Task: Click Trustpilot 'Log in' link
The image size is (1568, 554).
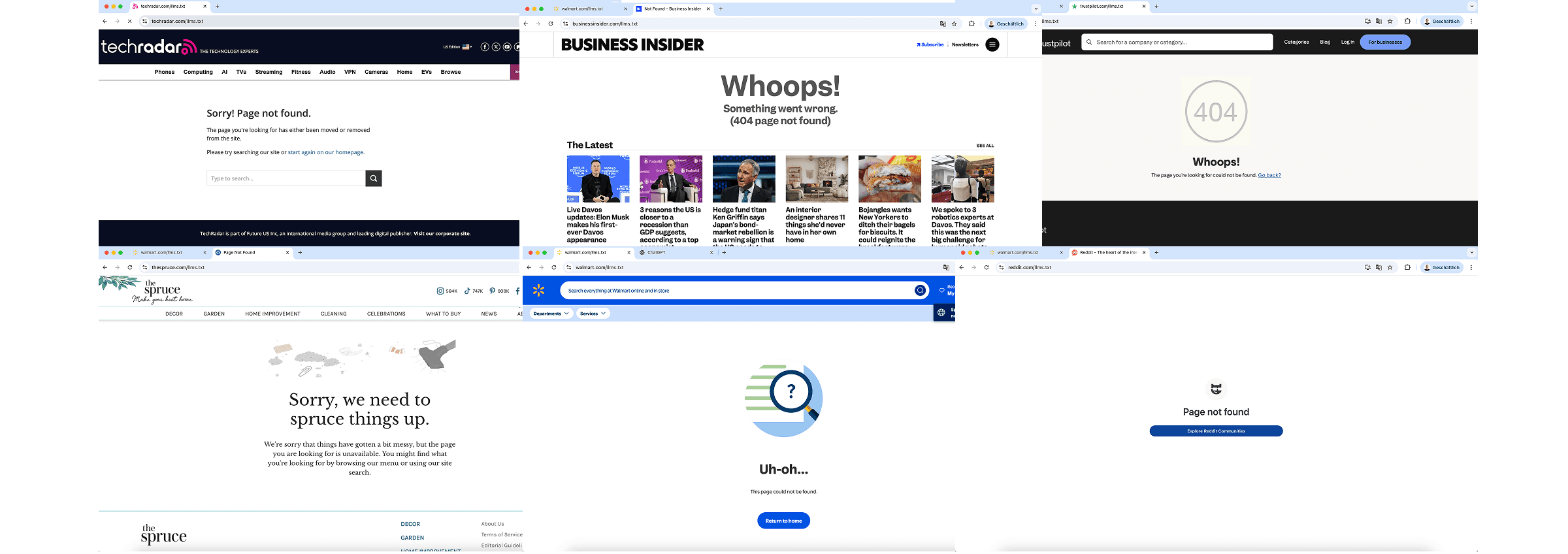Action: click(x=1347, y=42)
